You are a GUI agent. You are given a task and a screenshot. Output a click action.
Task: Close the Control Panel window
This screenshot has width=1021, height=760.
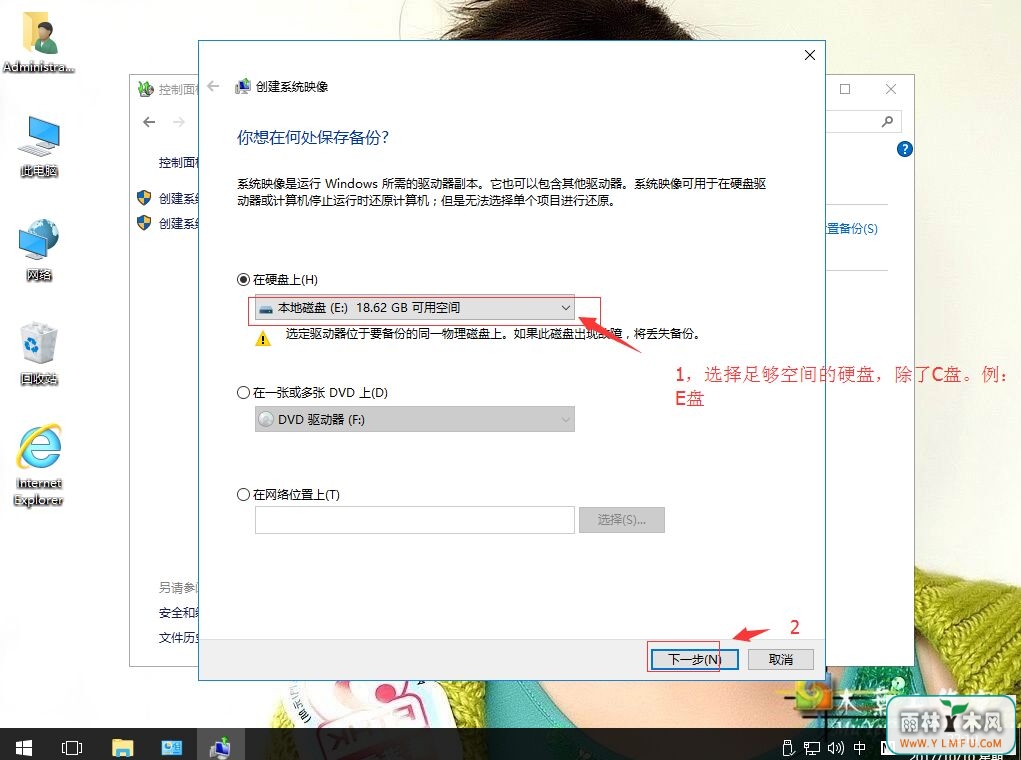[891, 89]
